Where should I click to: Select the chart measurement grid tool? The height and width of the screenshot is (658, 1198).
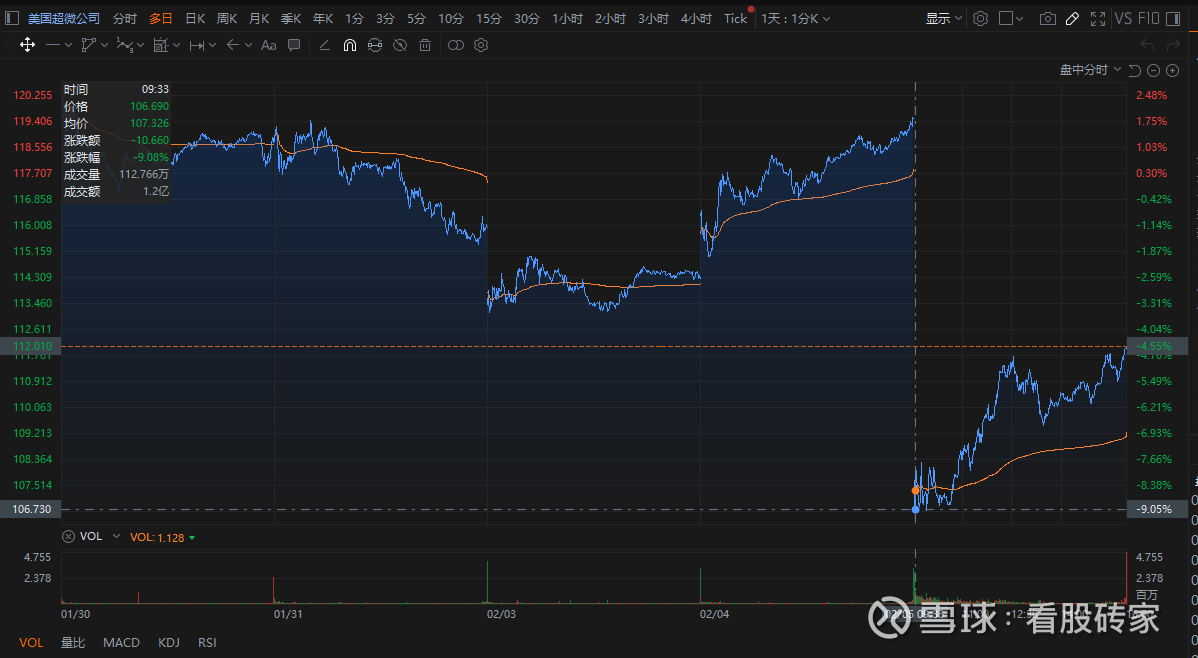click(160, 45)
